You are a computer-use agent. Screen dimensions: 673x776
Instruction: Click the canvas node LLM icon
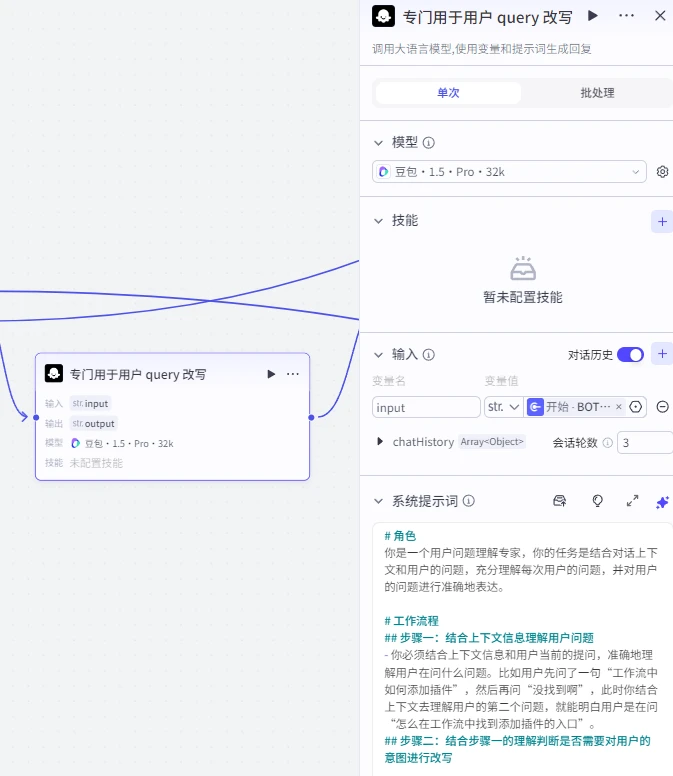(54, 373)
